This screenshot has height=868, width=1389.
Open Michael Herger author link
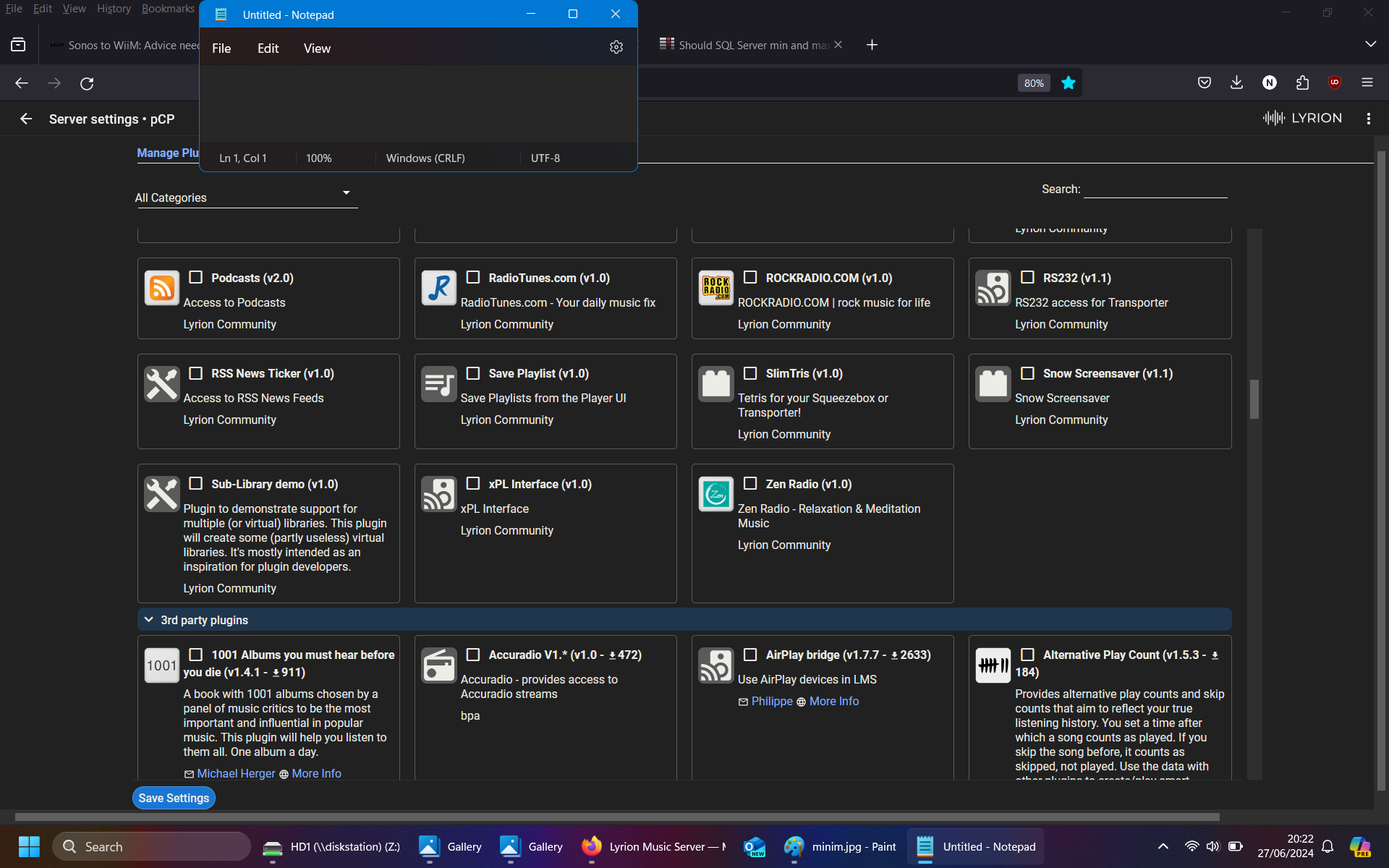click(236, 773)
